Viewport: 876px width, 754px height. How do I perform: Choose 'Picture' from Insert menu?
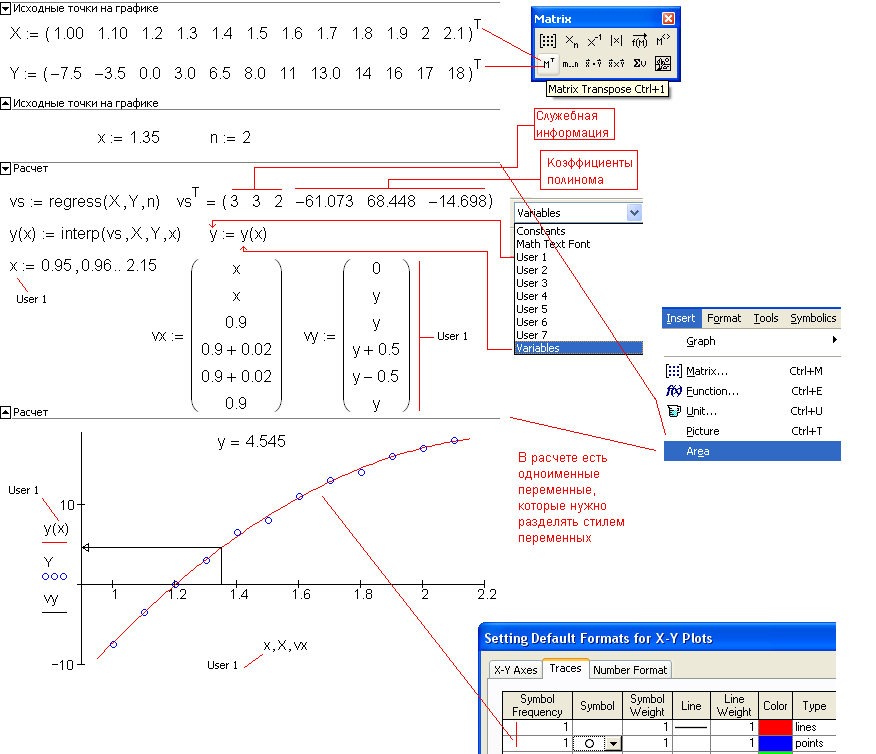[x=752, y=431]
